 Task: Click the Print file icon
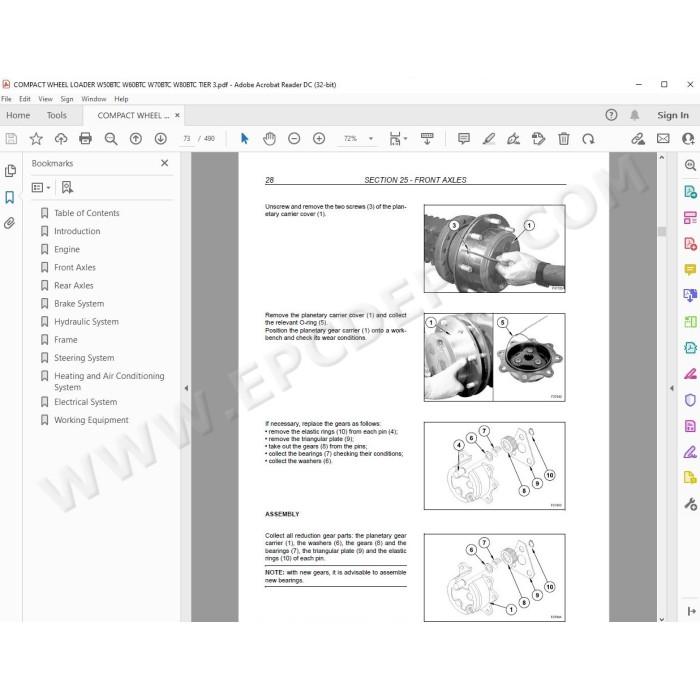(x=85, y=139)
